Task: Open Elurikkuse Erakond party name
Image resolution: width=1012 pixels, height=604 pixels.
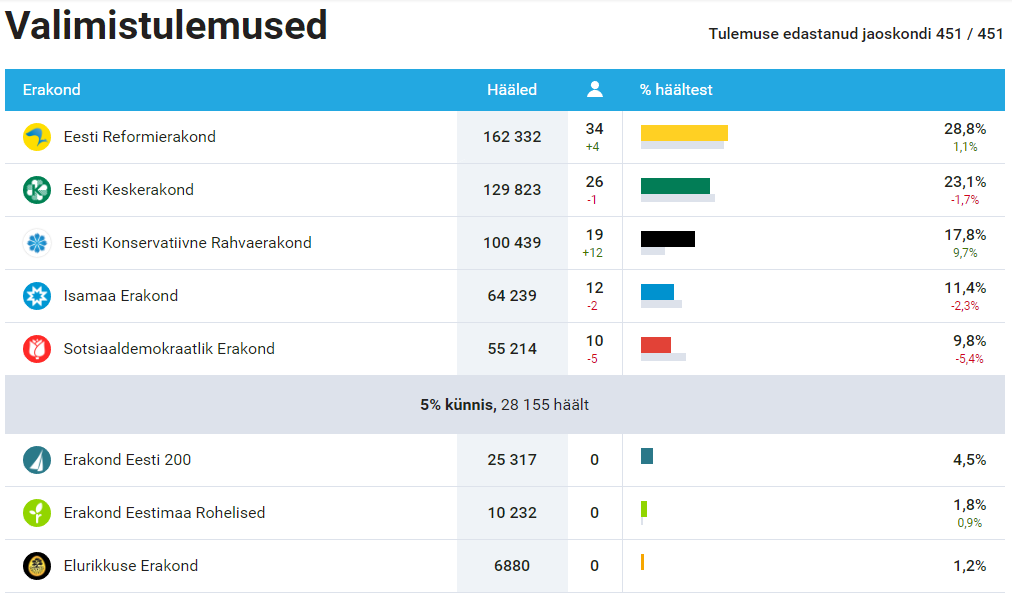Action: pos(130,565)
